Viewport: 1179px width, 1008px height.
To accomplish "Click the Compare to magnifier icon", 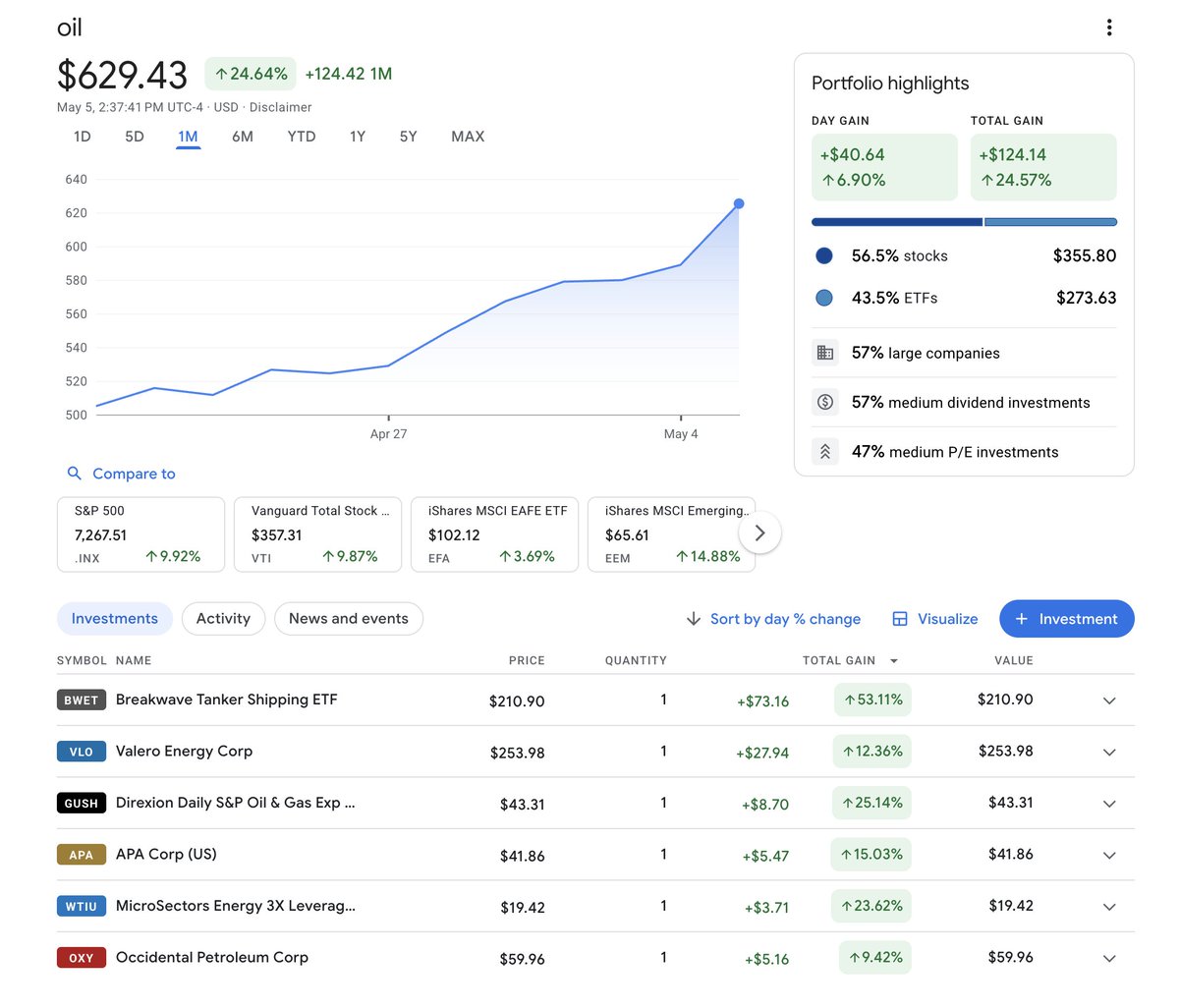I will [x=74, y=474].
